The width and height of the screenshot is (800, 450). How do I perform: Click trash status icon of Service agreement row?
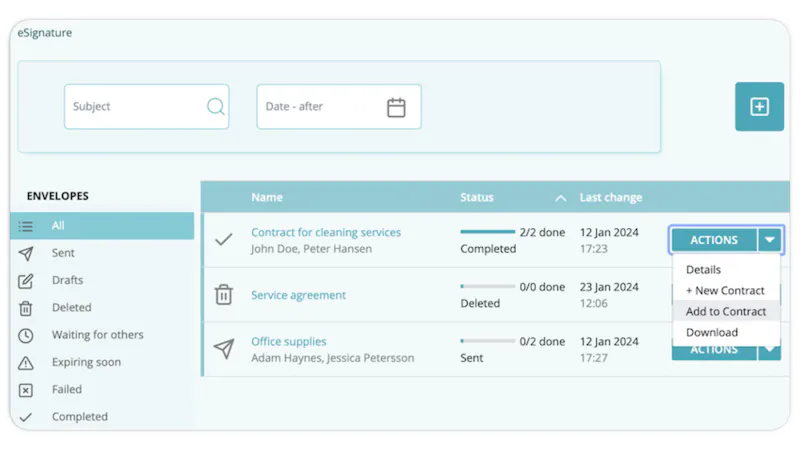point(223,294)
